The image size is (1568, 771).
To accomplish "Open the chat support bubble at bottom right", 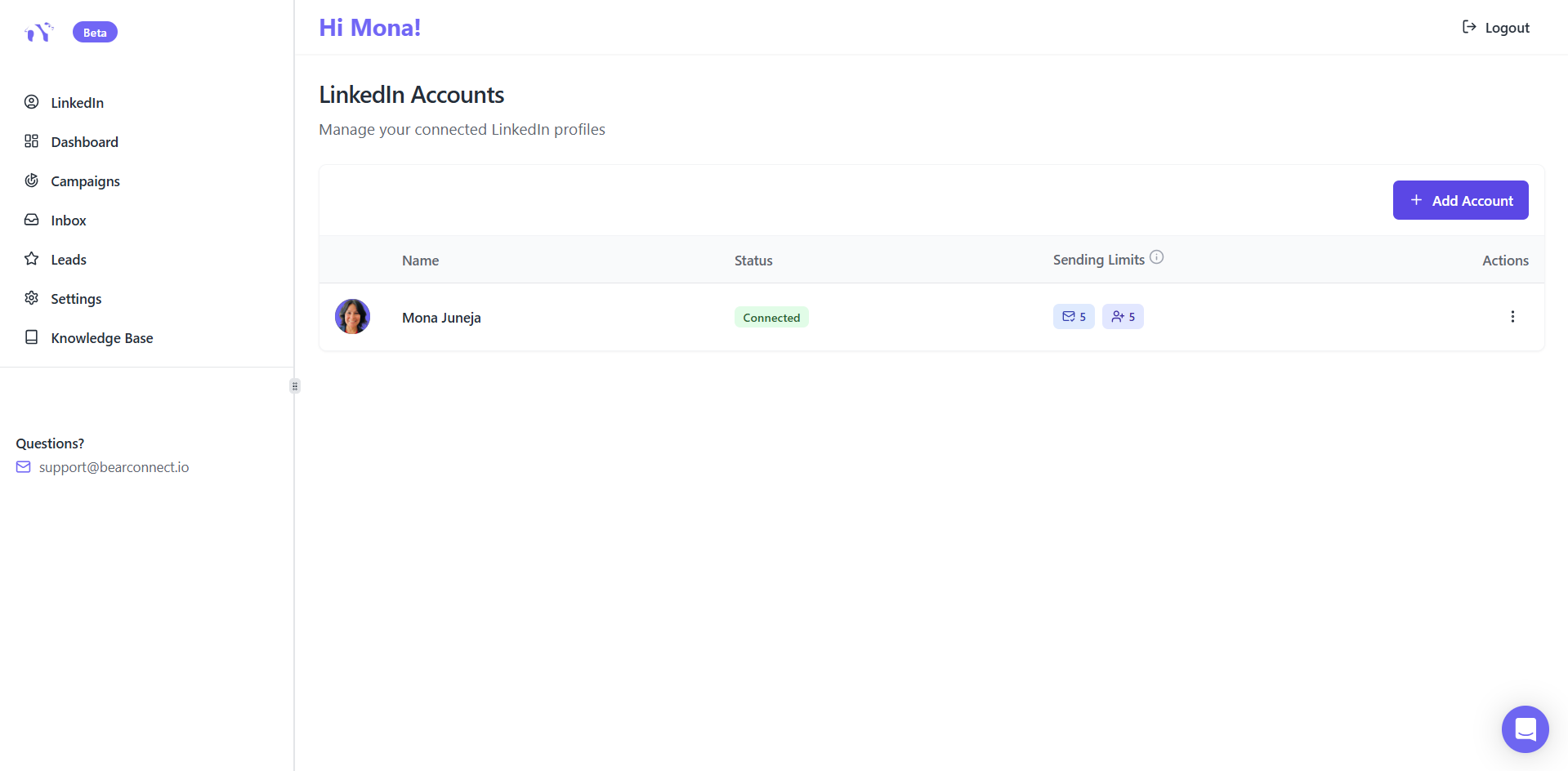I will (x=1524, y=729).
